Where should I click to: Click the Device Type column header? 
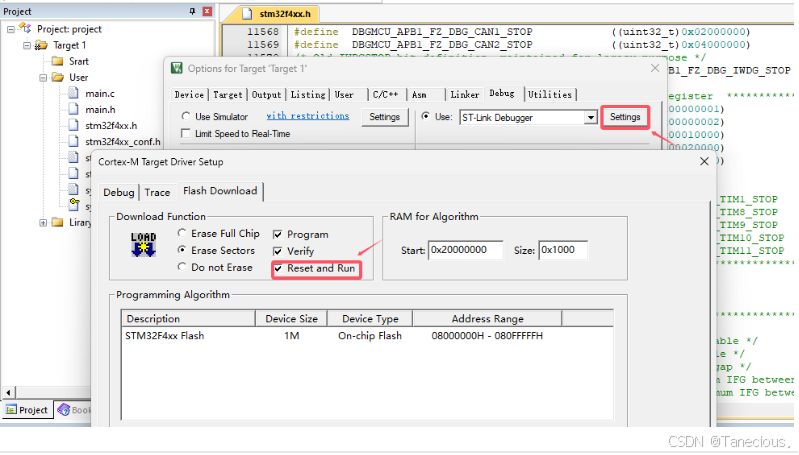pos(370,318)
